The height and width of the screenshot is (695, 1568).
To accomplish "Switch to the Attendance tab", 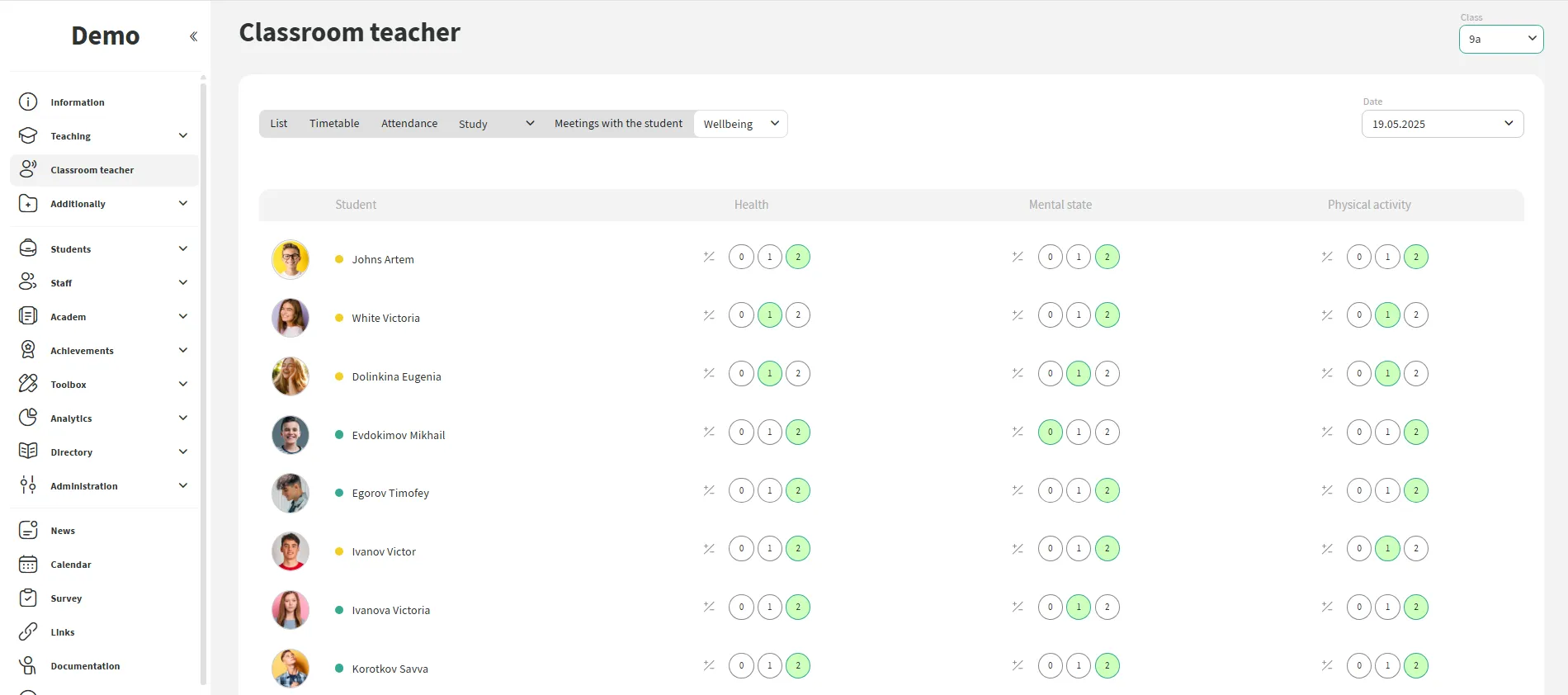I will [x=409, y=124].
